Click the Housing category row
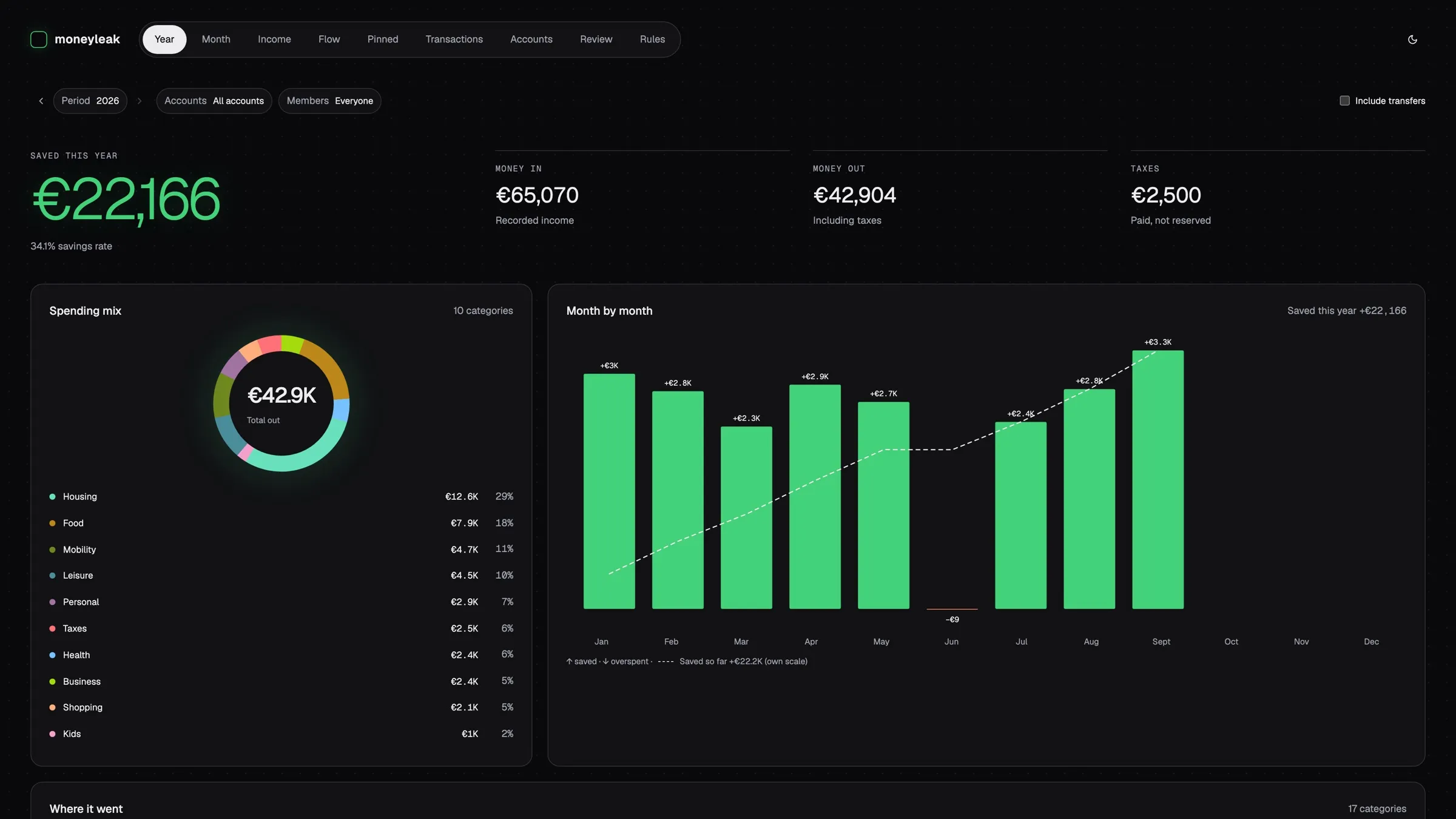This screenshot has height=819, width=1456. [281, 497]
